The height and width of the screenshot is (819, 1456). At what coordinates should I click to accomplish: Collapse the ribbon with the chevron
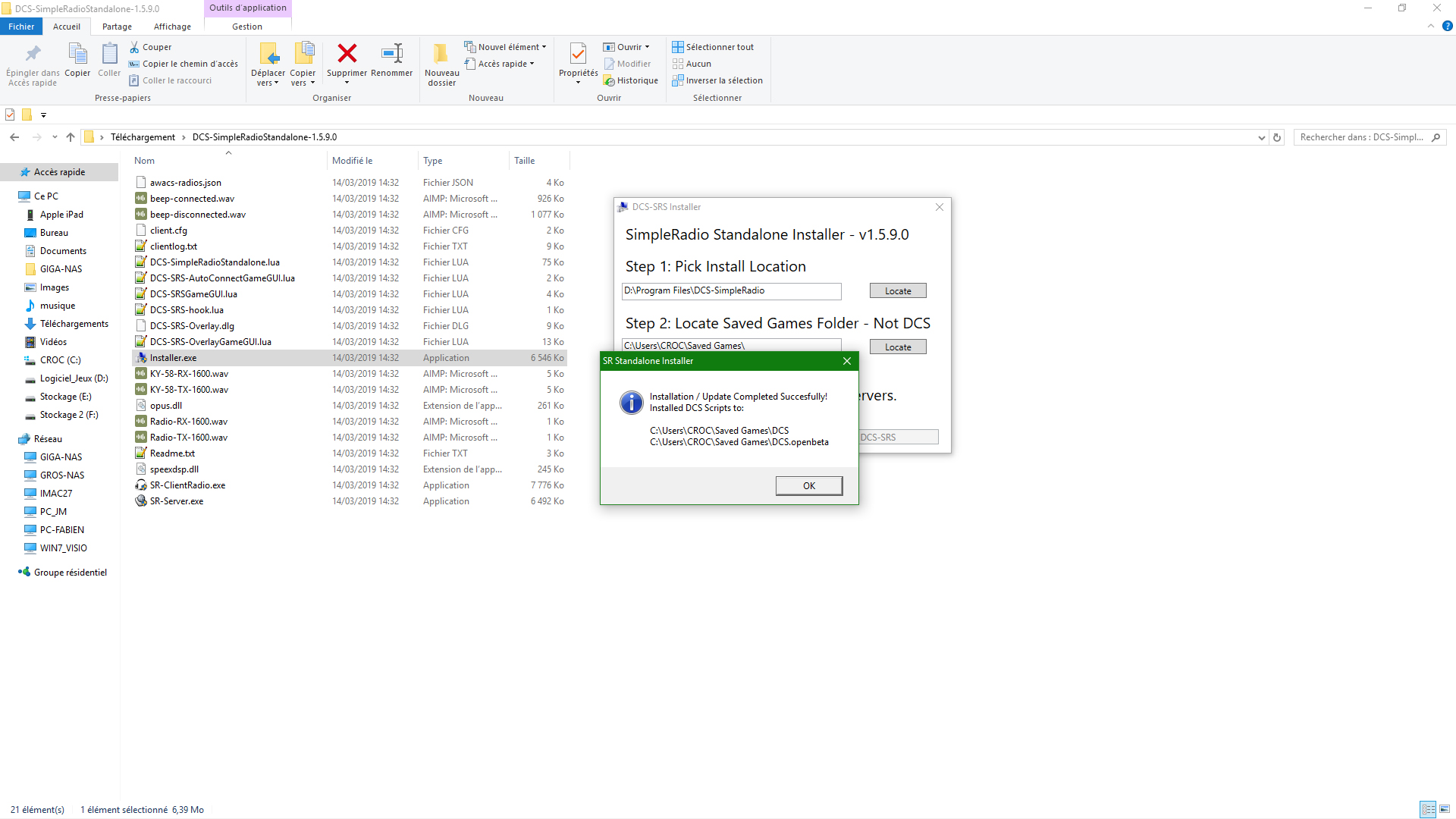1430,26
